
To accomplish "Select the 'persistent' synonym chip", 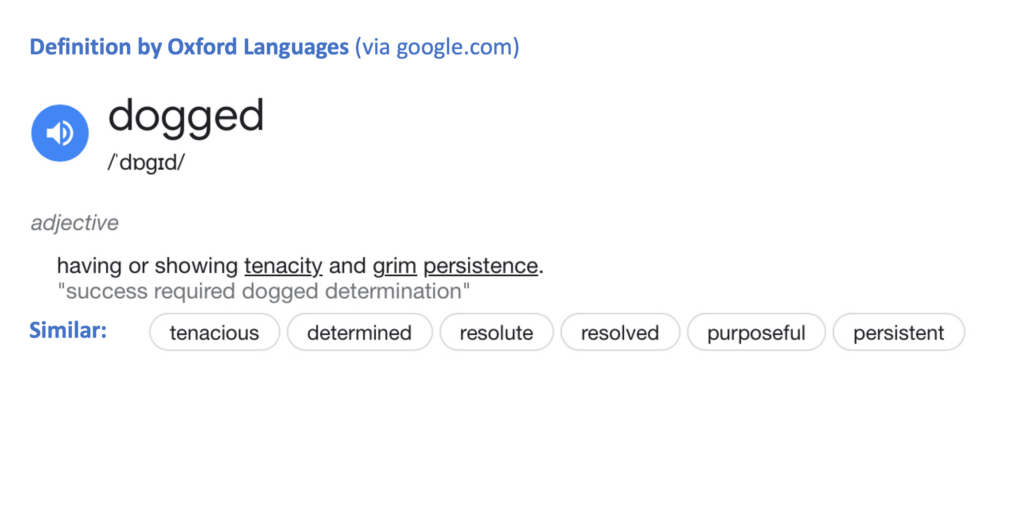I will coord(898,333).
